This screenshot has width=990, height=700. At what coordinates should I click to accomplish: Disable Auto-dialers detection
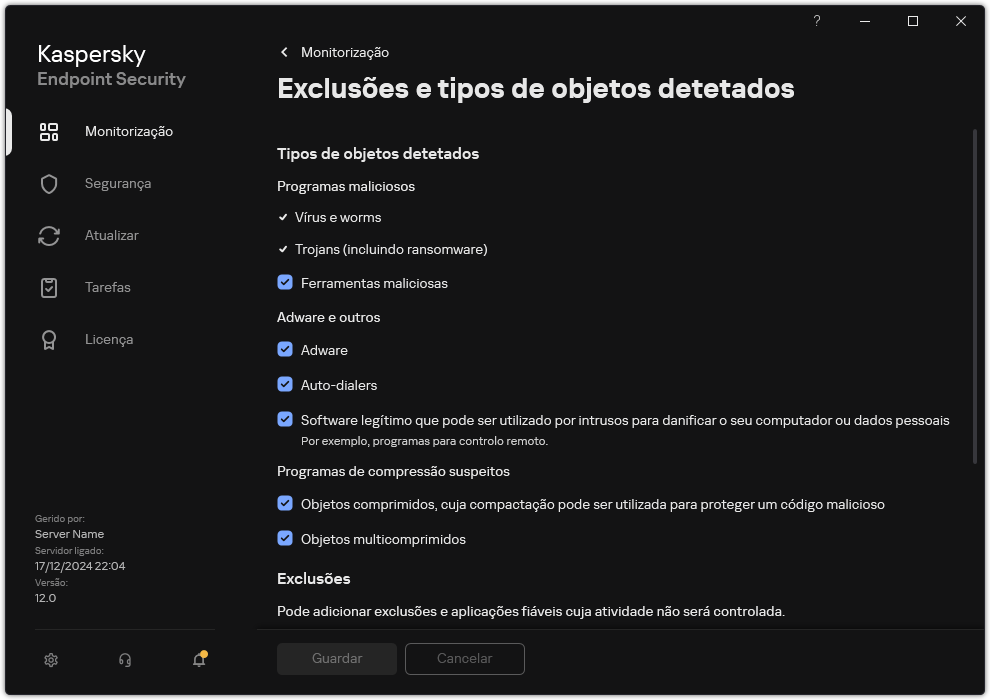pos(285,385)
